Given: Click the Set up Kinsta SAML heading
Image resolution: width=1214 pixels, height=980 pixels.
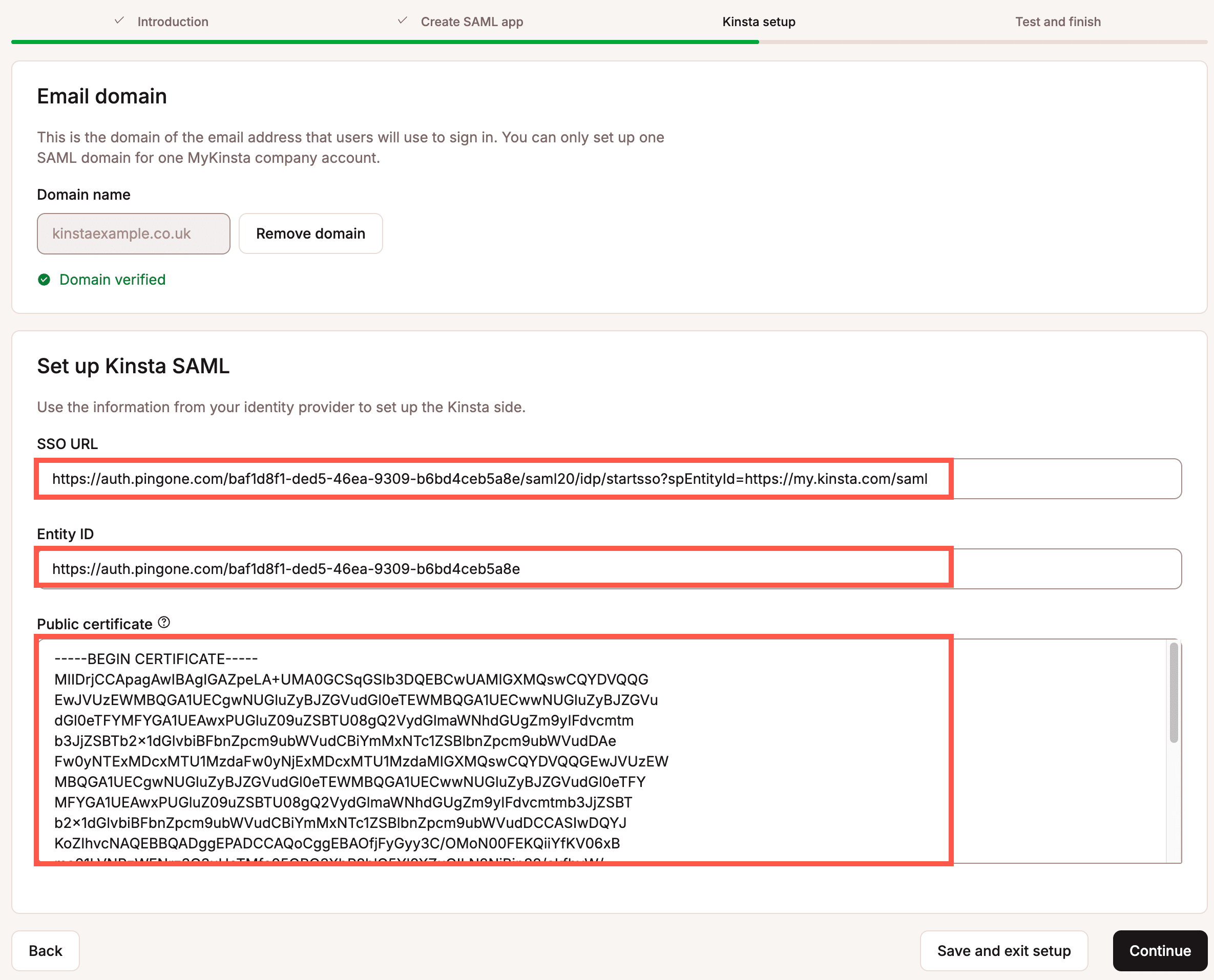Looking at the screenshot, I should point(133,366).
